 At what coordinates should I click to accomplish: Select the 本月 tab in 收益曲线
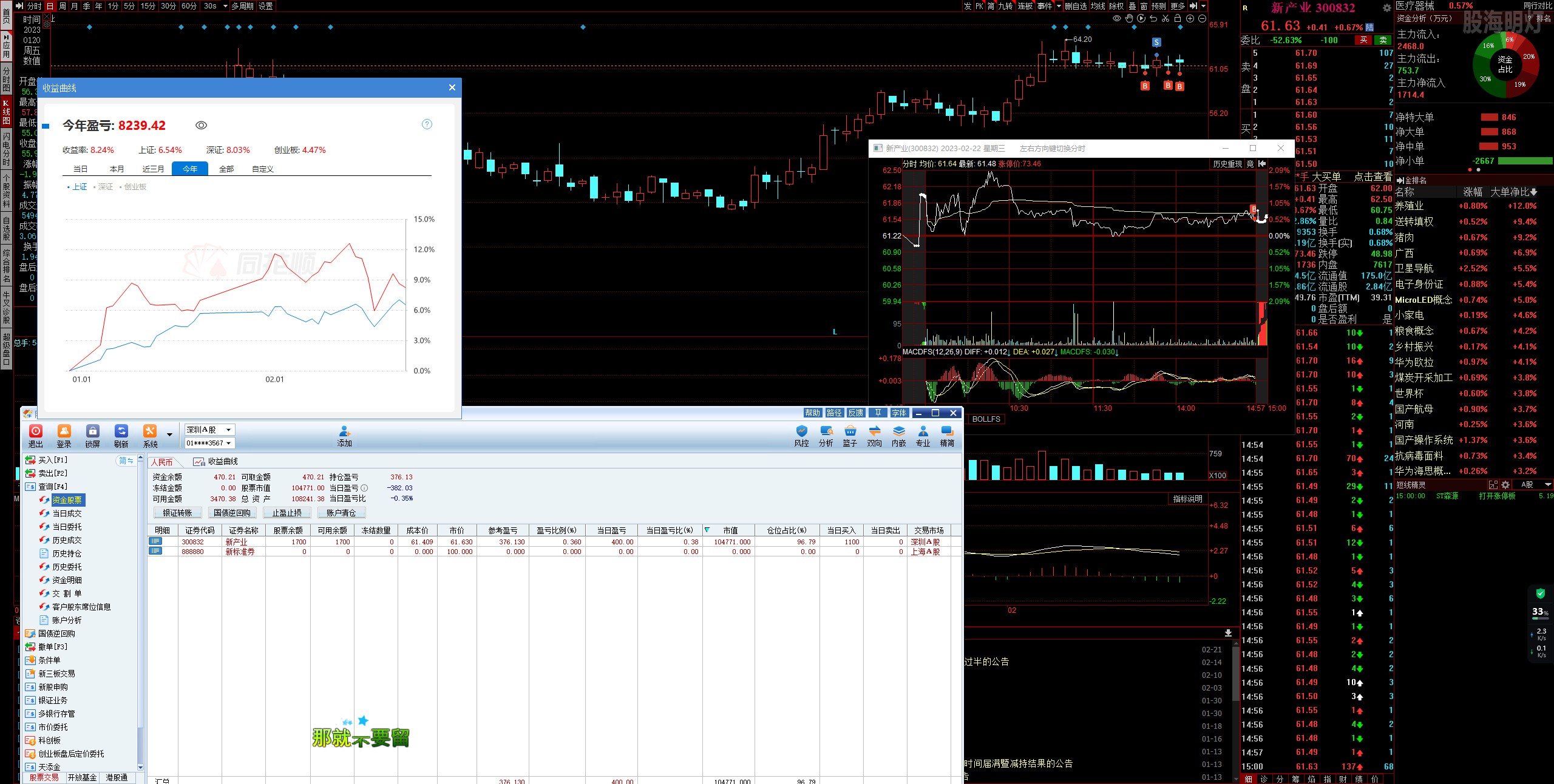point(117,169)
